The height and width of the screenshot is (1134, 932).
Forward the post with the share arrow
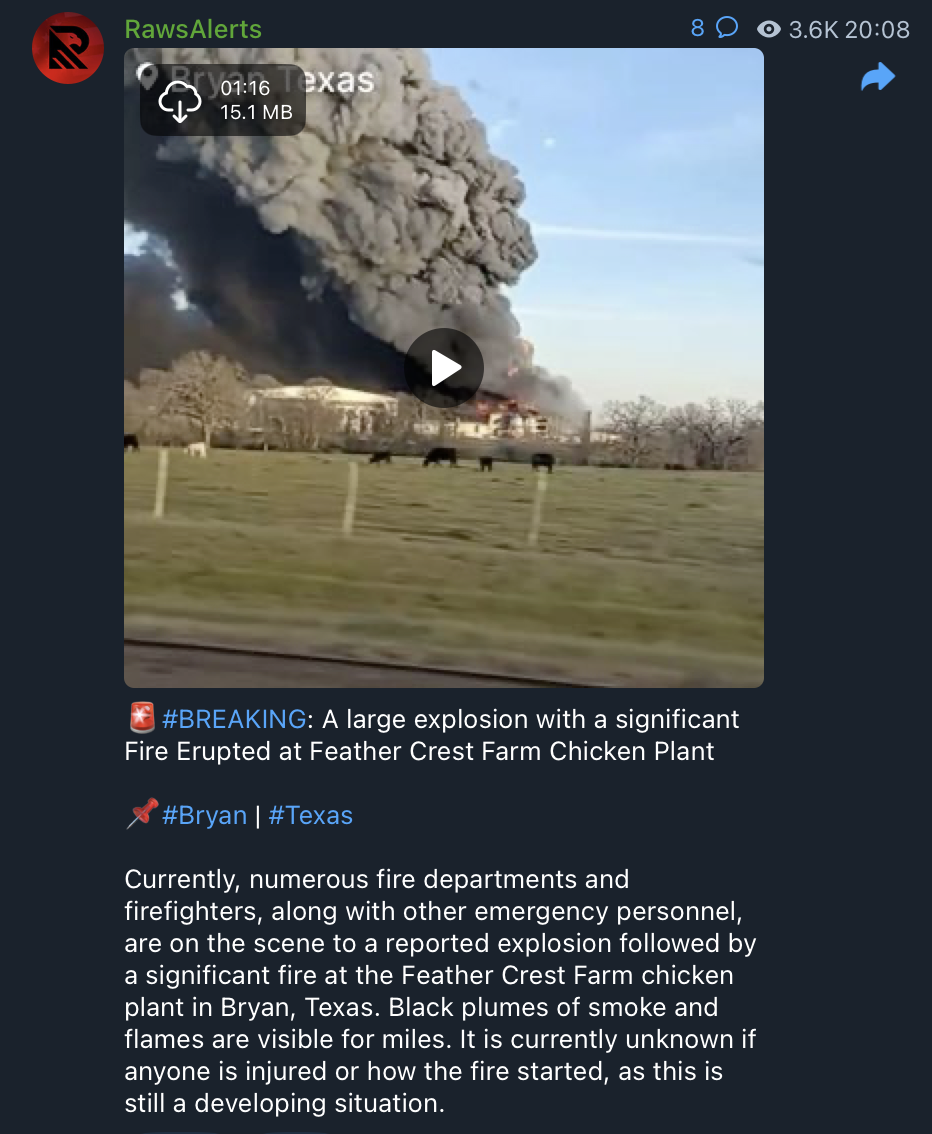click(878, 77)
